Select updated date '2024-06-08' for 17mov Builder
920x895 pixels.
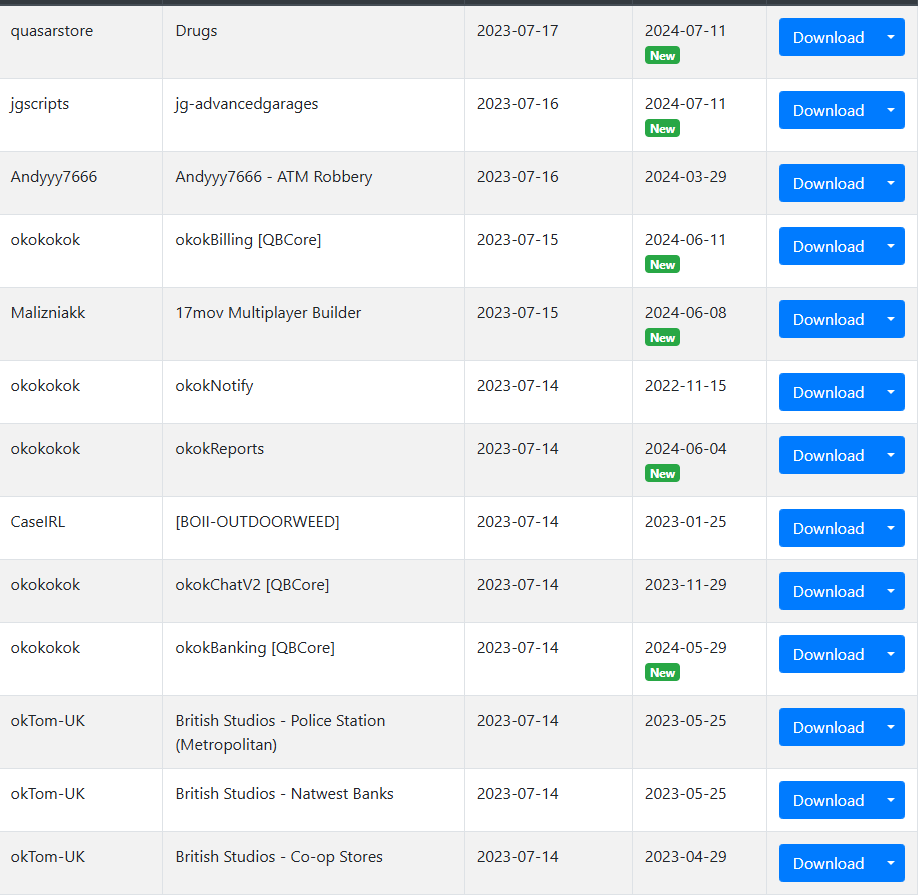[x=685, y=313]
